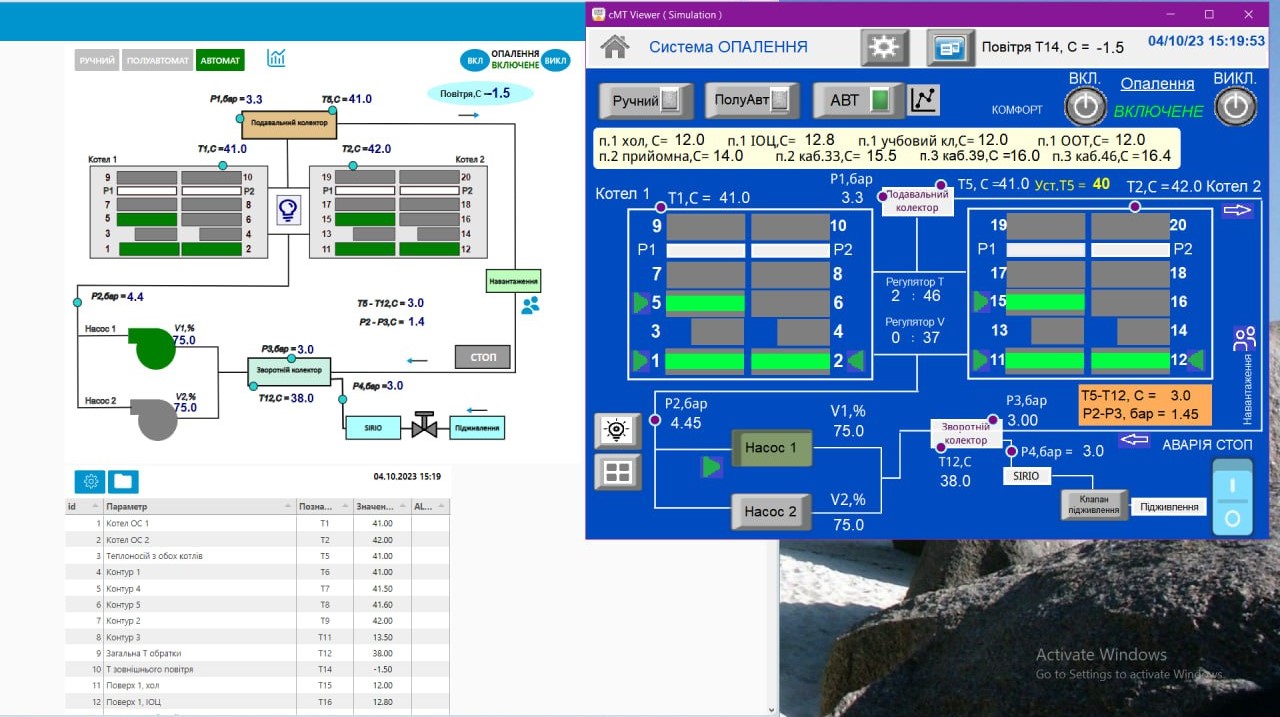Click the four-squares grid icon button
This screenshot has height=717, width=1280.
pos(618,472)
